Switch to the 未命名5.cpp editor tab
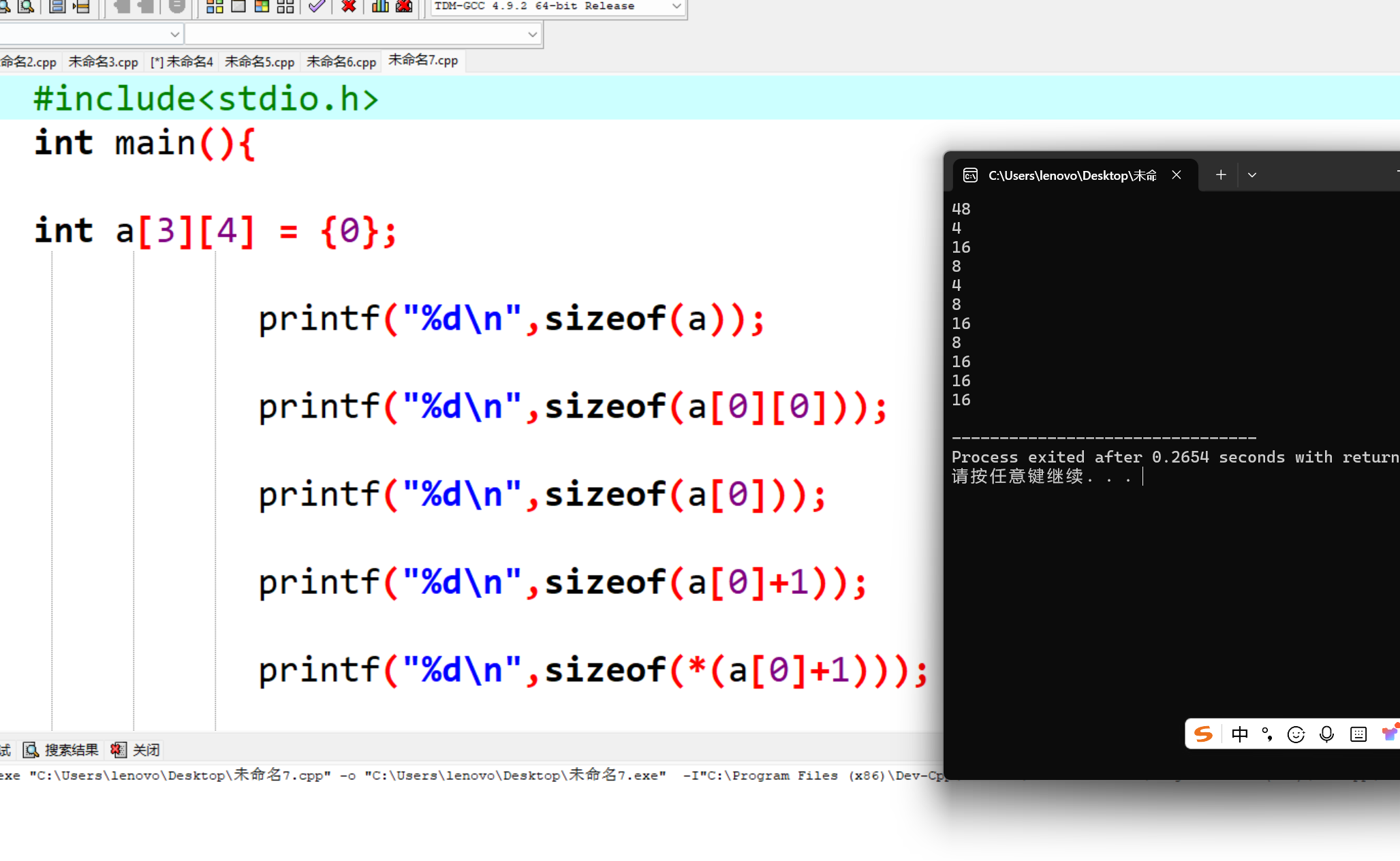The image size is (1400, 861). (260, 62)
